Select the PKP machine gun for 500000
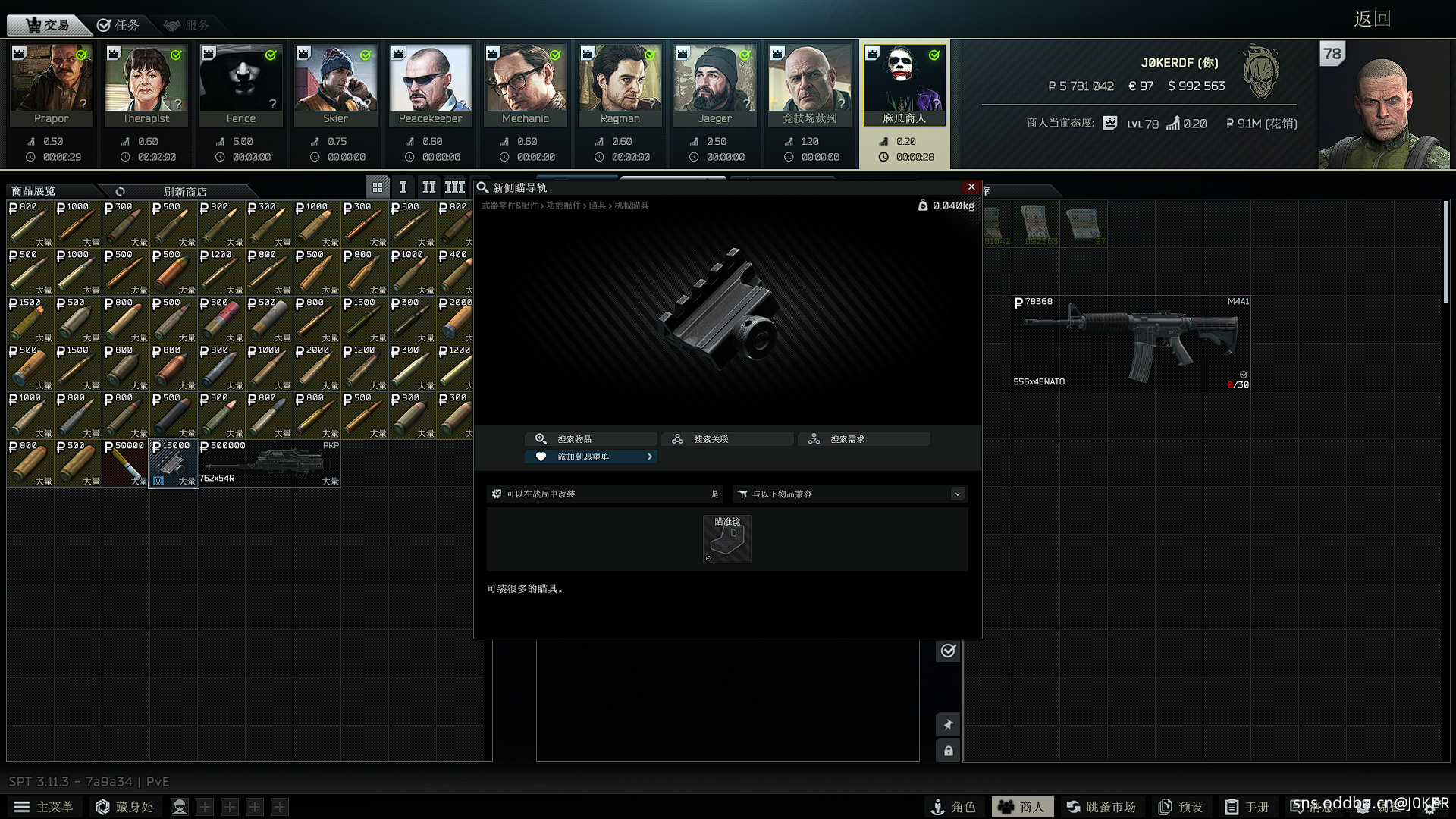The image size is (1456, 819). 269,463
